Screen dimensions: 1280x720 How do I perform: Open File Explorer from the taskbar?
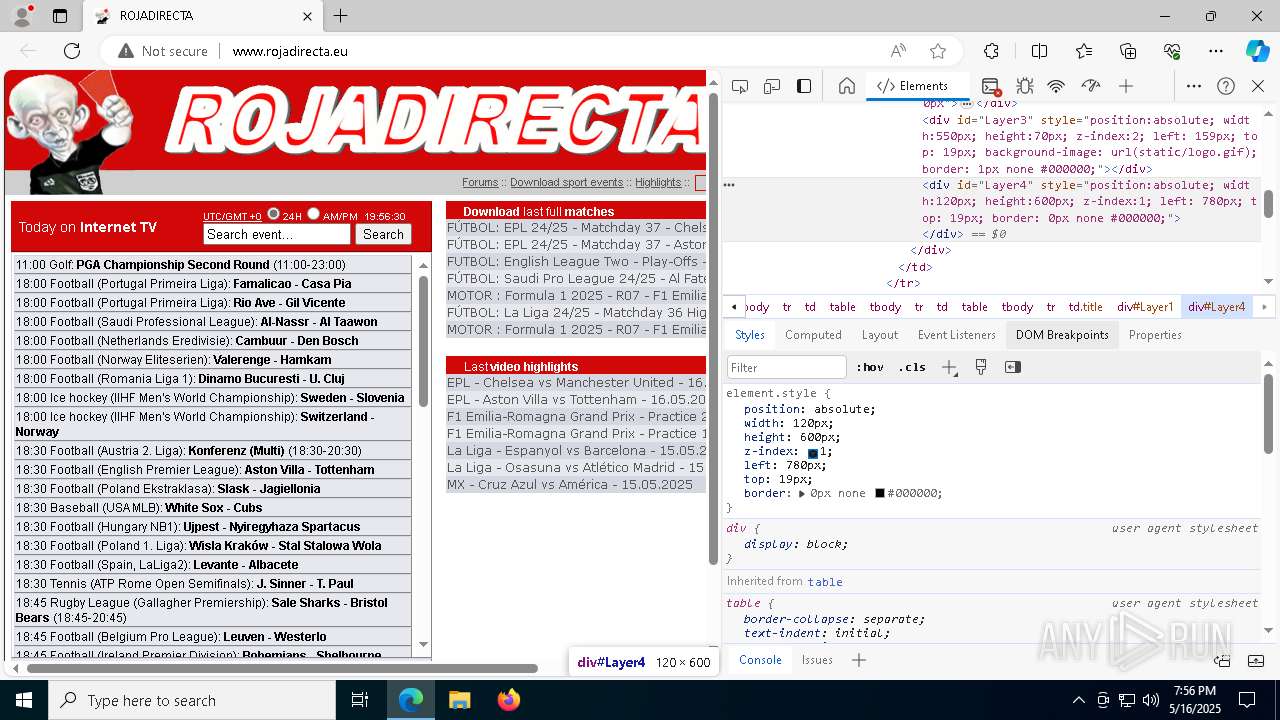[459, 700]
